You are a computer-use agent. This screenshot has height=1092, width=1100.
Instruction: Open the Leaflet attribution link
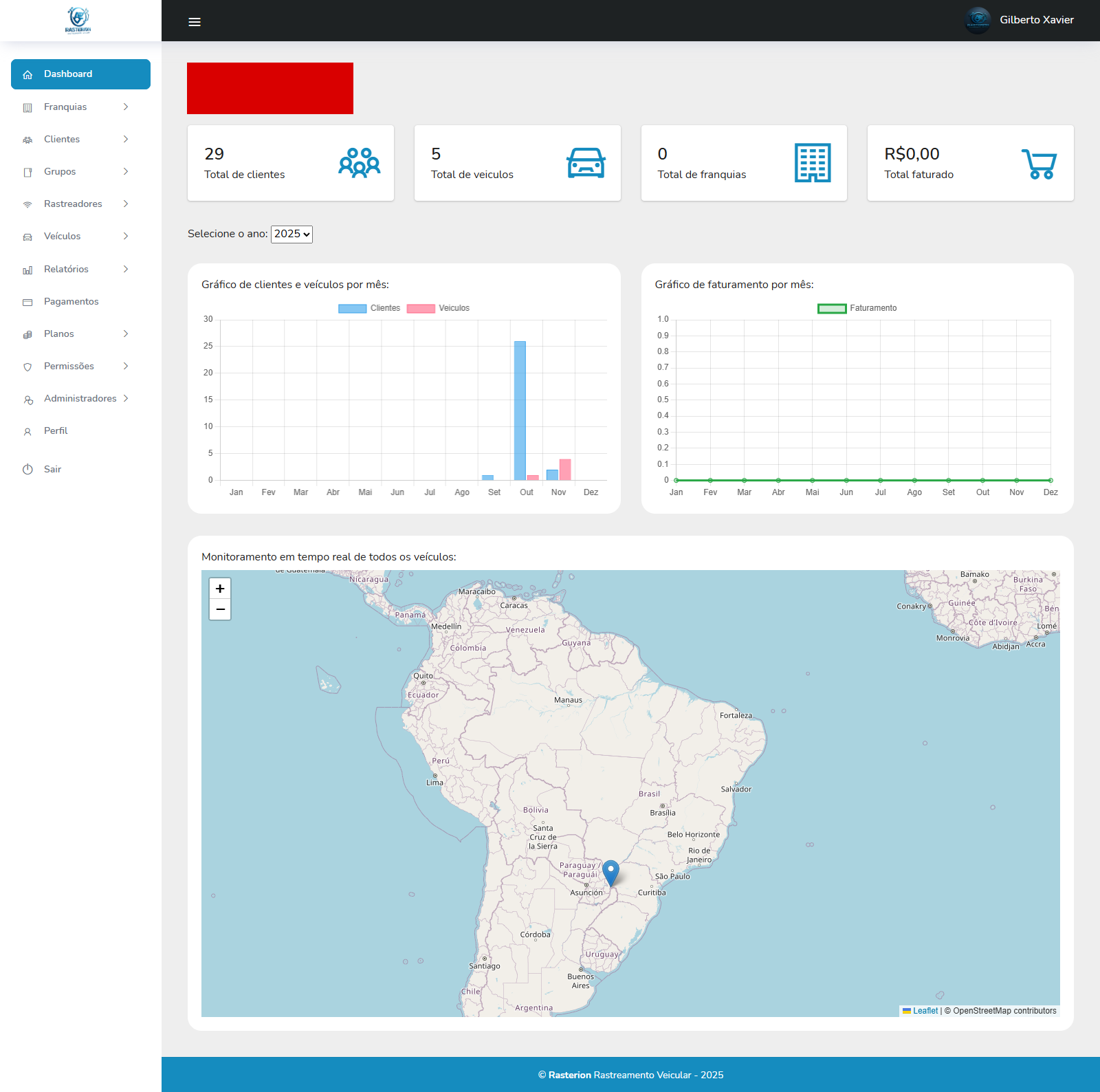tap(925, 1011)
